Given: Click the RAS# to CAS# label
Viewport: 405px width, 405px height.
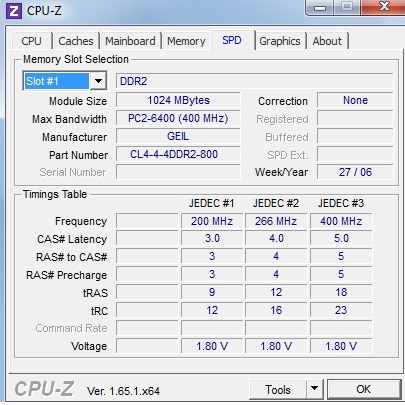Looking at the screenshot, I should coord(72,257).
